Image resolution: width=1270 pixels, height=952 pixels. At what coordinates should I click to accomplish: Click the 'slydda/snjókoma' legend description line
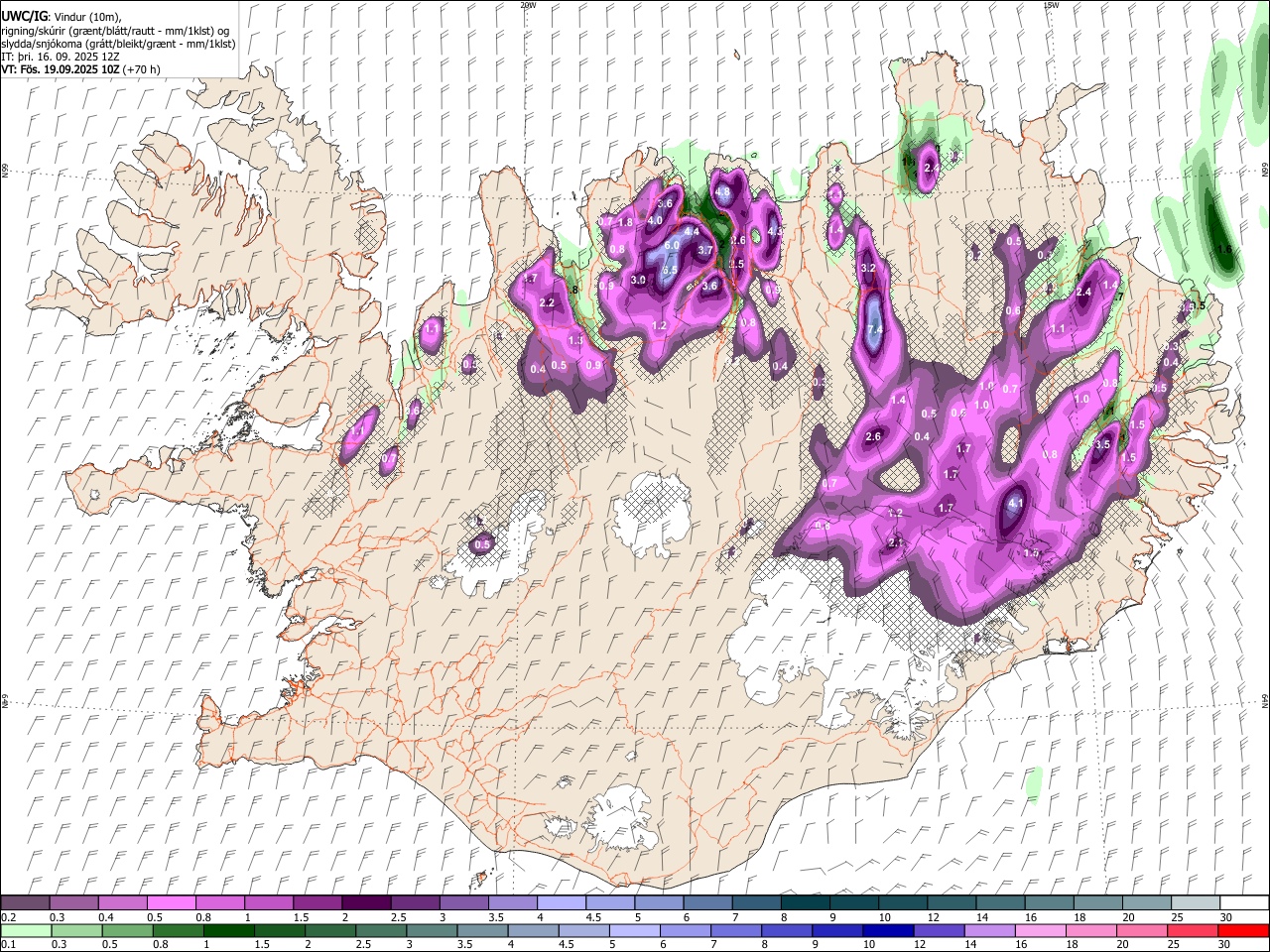(118, 44)
